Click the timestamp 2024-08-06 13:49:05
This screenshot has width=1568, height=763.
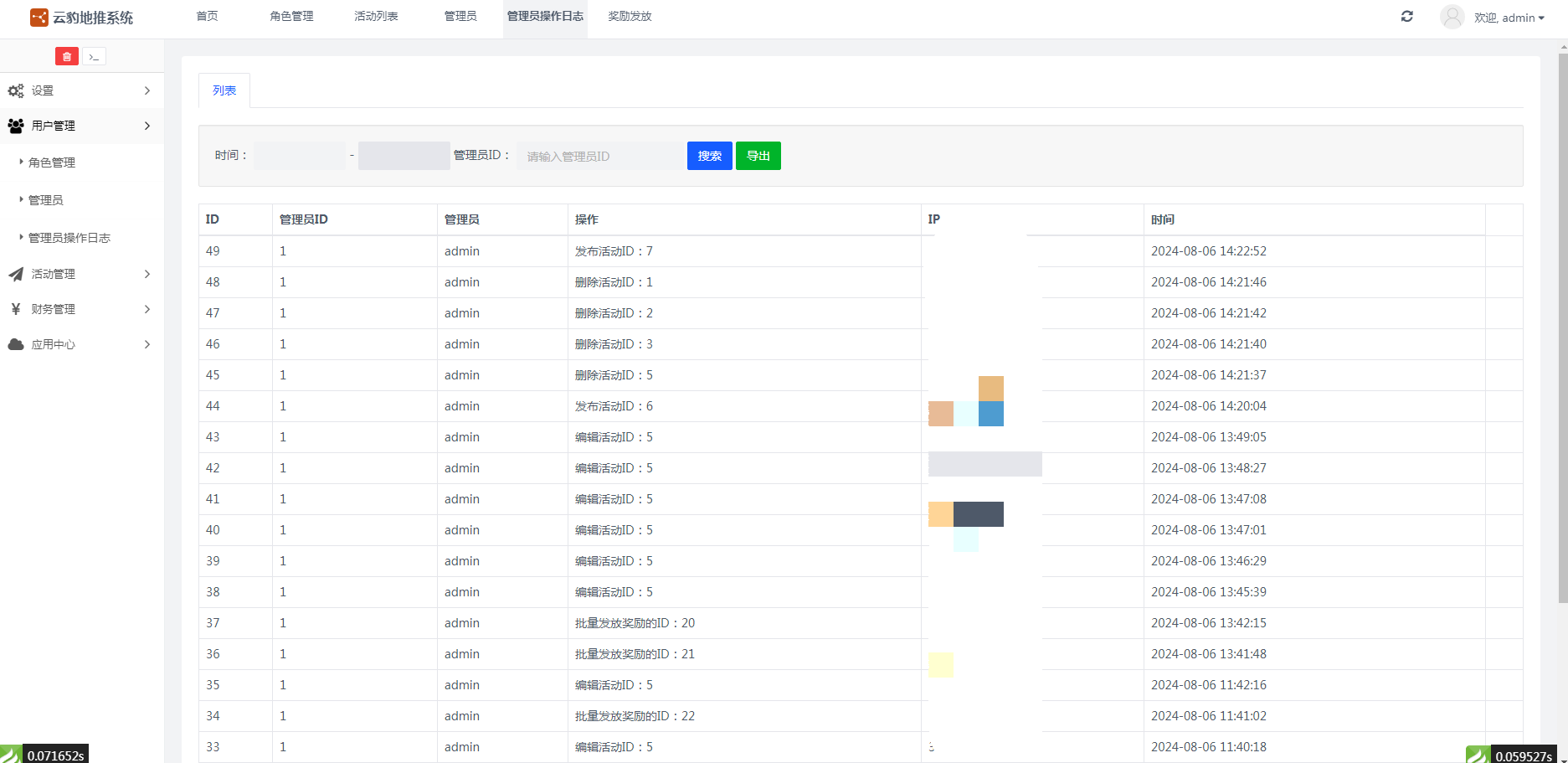[1209, 437]
